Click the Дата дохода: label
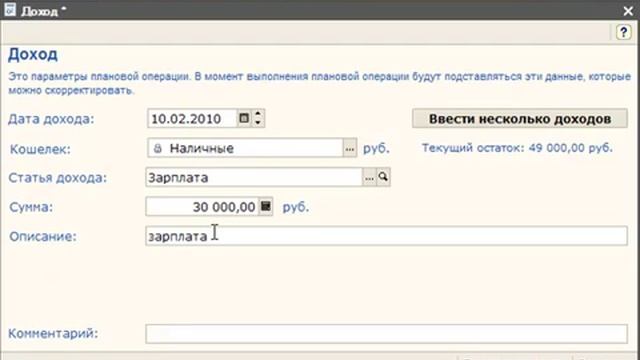 (51, 119)
